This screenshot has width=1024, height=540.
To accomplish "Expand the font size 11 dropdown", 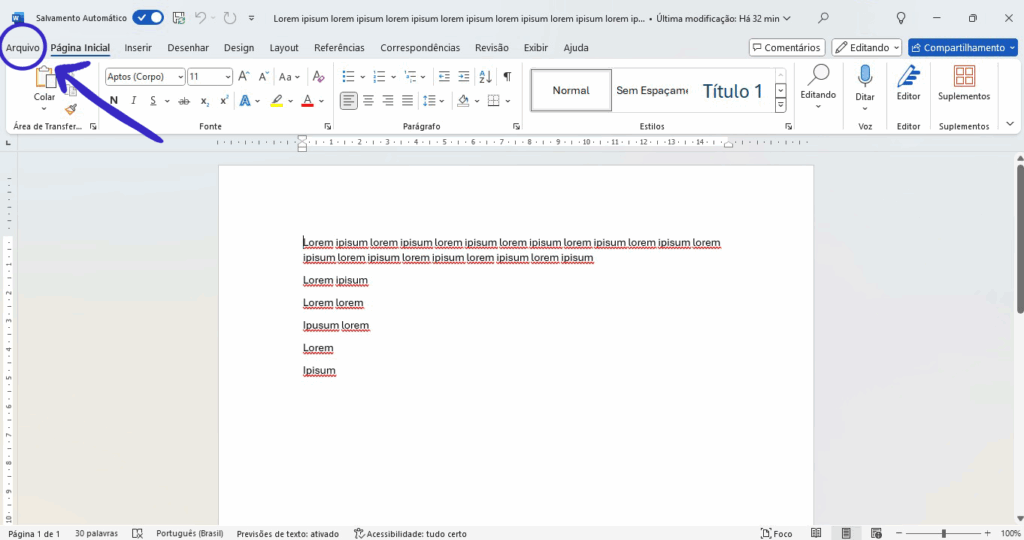I will [227, 77].
